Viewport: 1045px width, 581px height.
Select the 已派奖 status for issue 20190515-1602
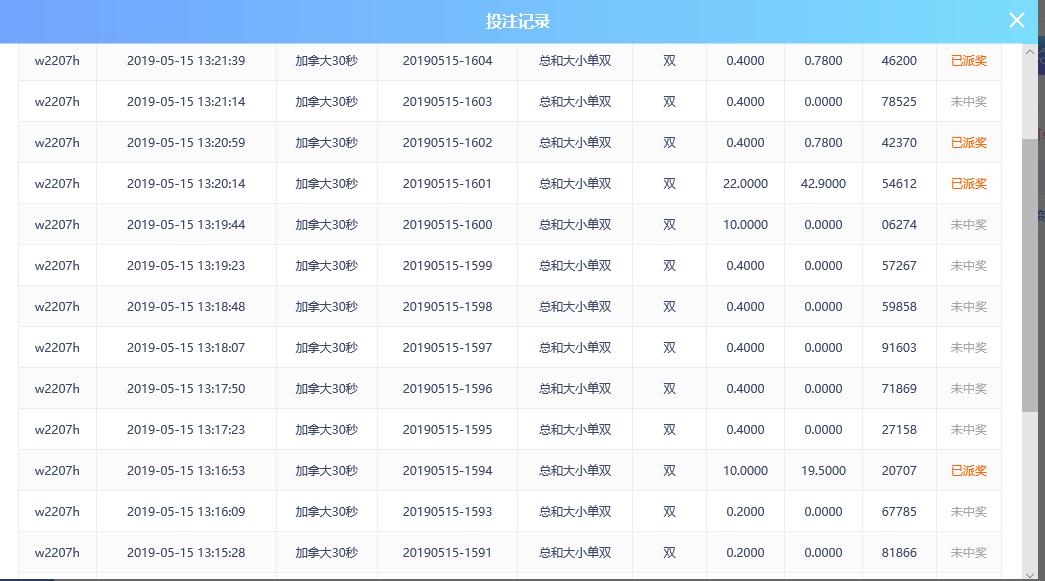click(x=968, y=143)
